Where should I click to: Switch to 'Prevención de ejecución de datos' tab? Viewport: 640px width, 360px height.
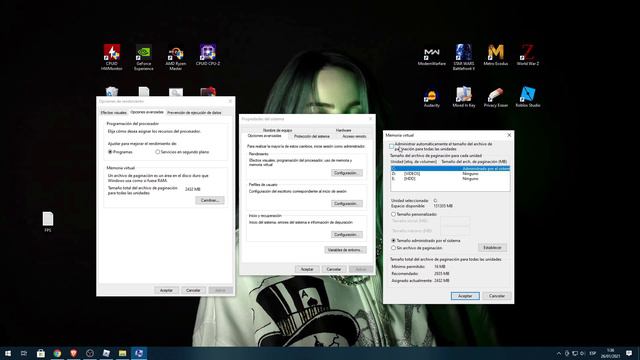[x=194, y=113]
